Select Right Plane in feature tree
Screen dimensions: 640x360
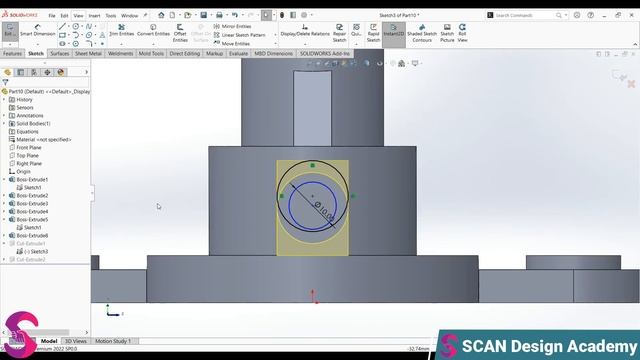pyautogui.click(x=29, y=164)
